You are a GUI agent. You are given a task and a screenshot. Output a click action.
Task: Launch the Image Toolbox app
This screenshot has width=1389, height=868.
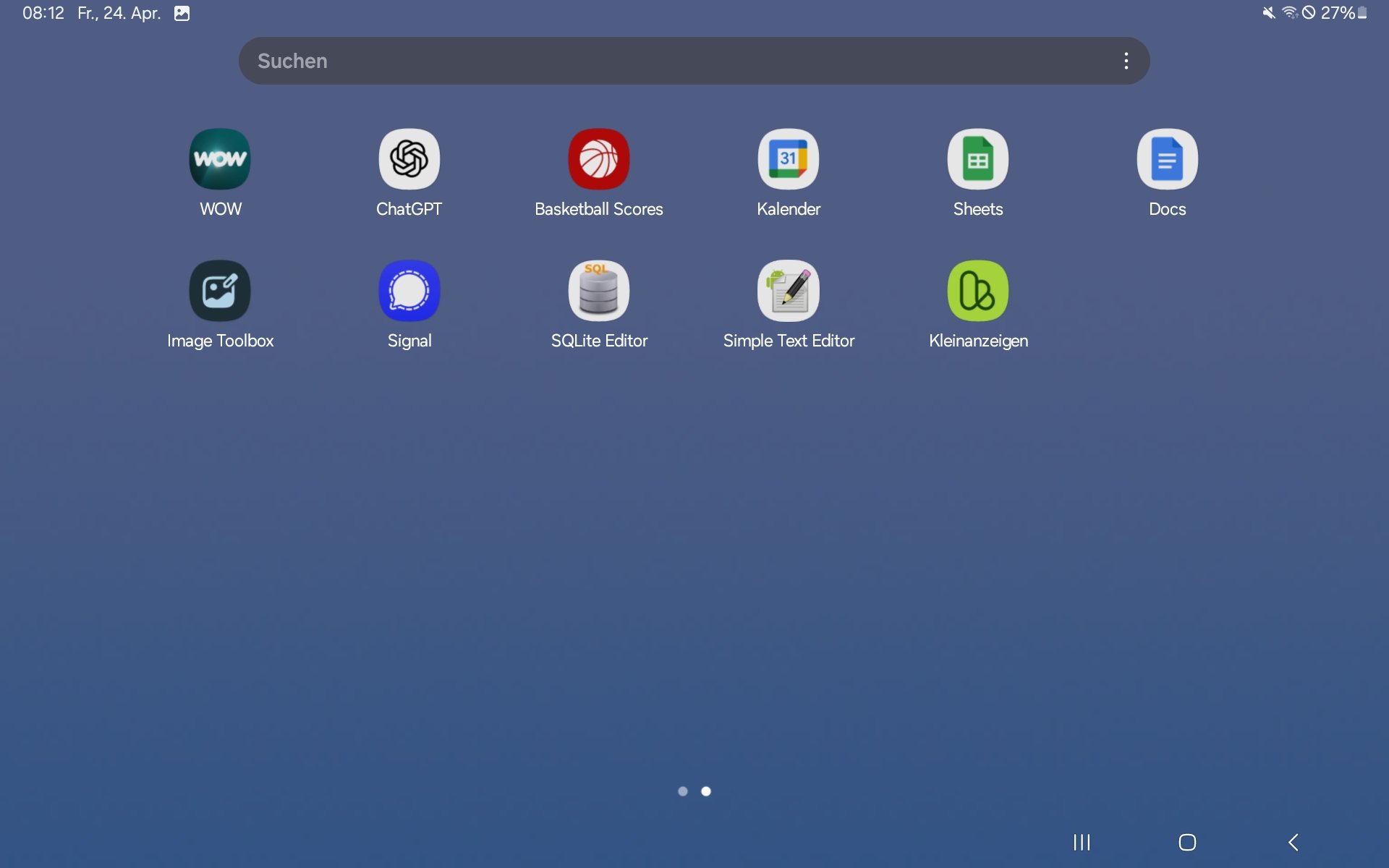pos(220,291)
